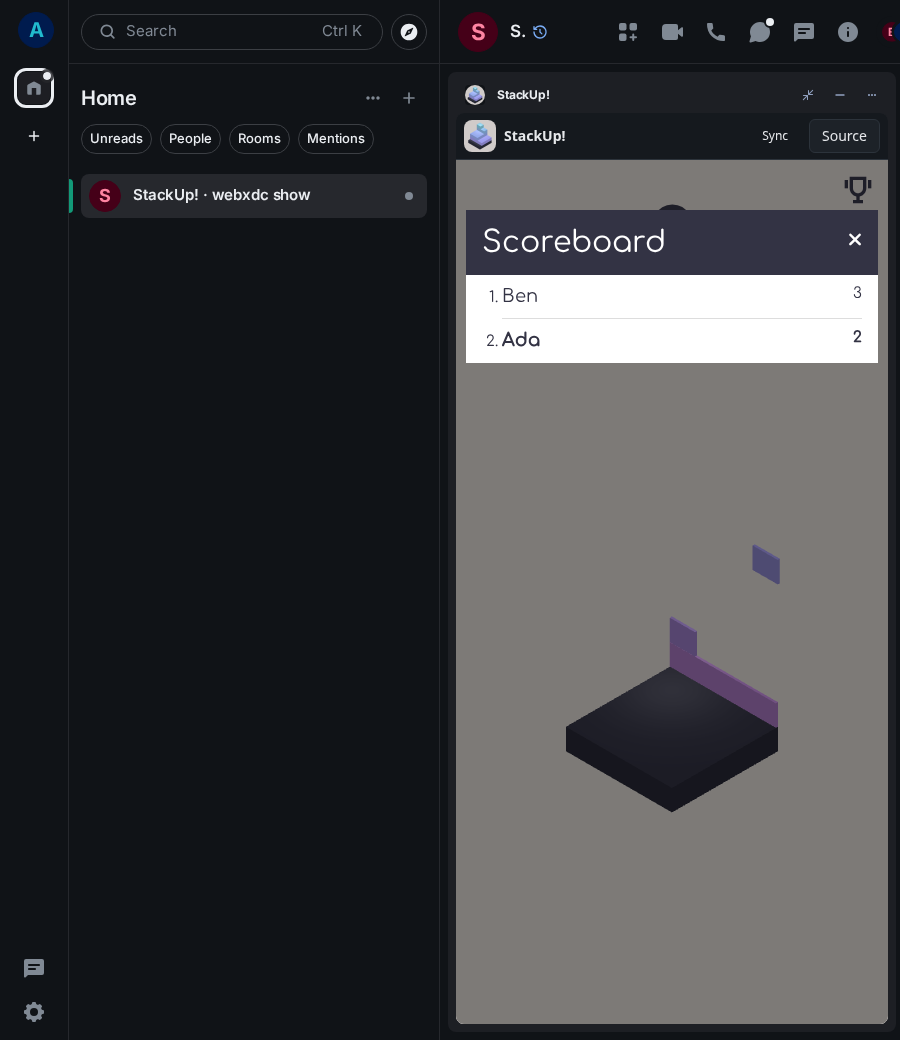Click the Sync button
This screenshot has height=1040, width=900.
click(x=775, y=136)
